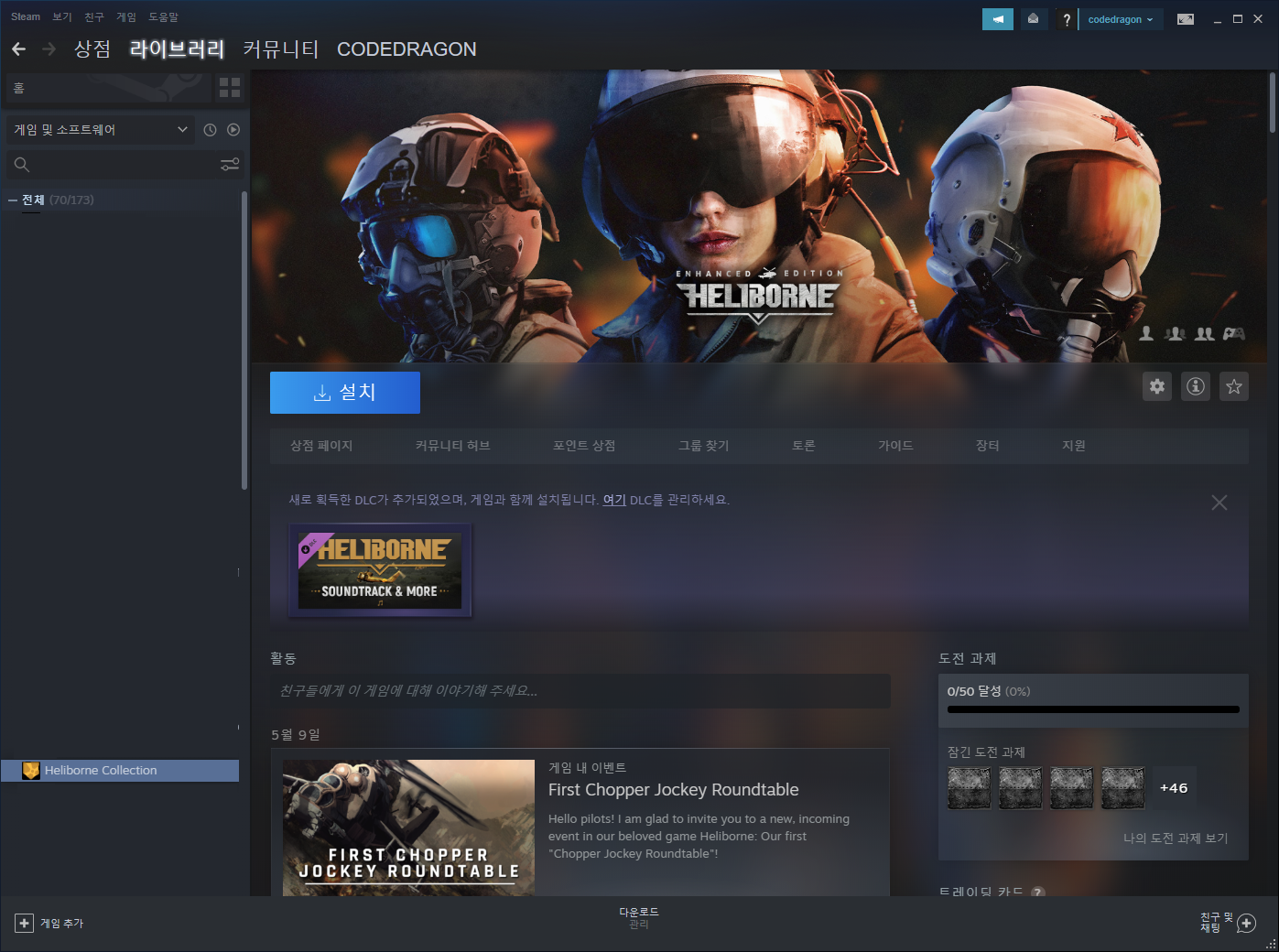Image resolution: width=1279 pixels, height=952 pixels.
Task: Open 토론 link
Action: click(804, 446)
